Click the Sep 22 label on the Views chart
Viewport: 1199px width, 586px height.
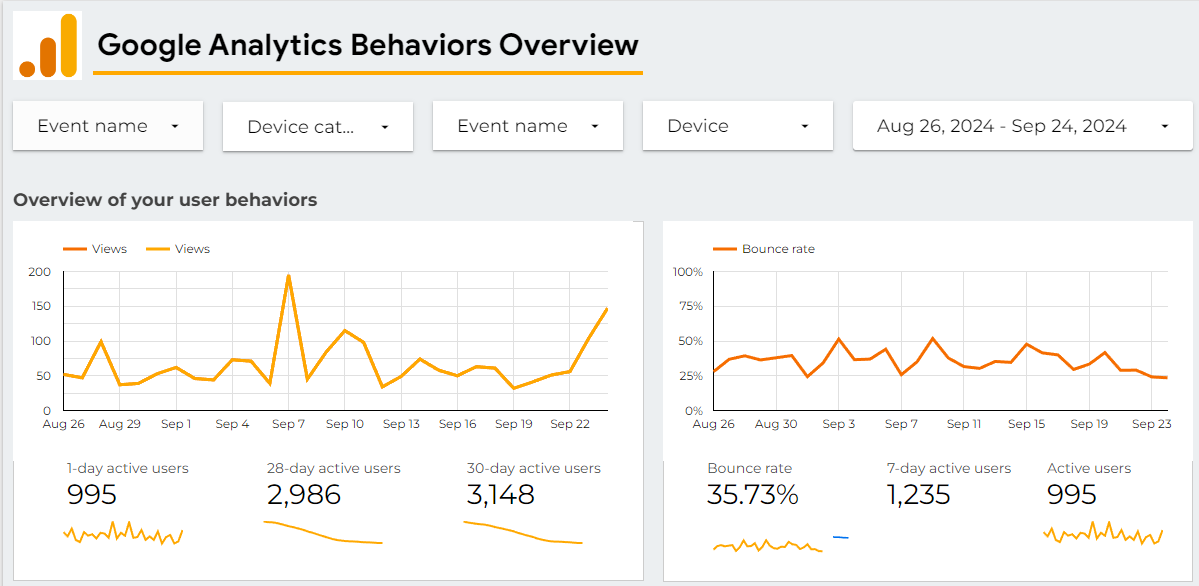point(570,423)
